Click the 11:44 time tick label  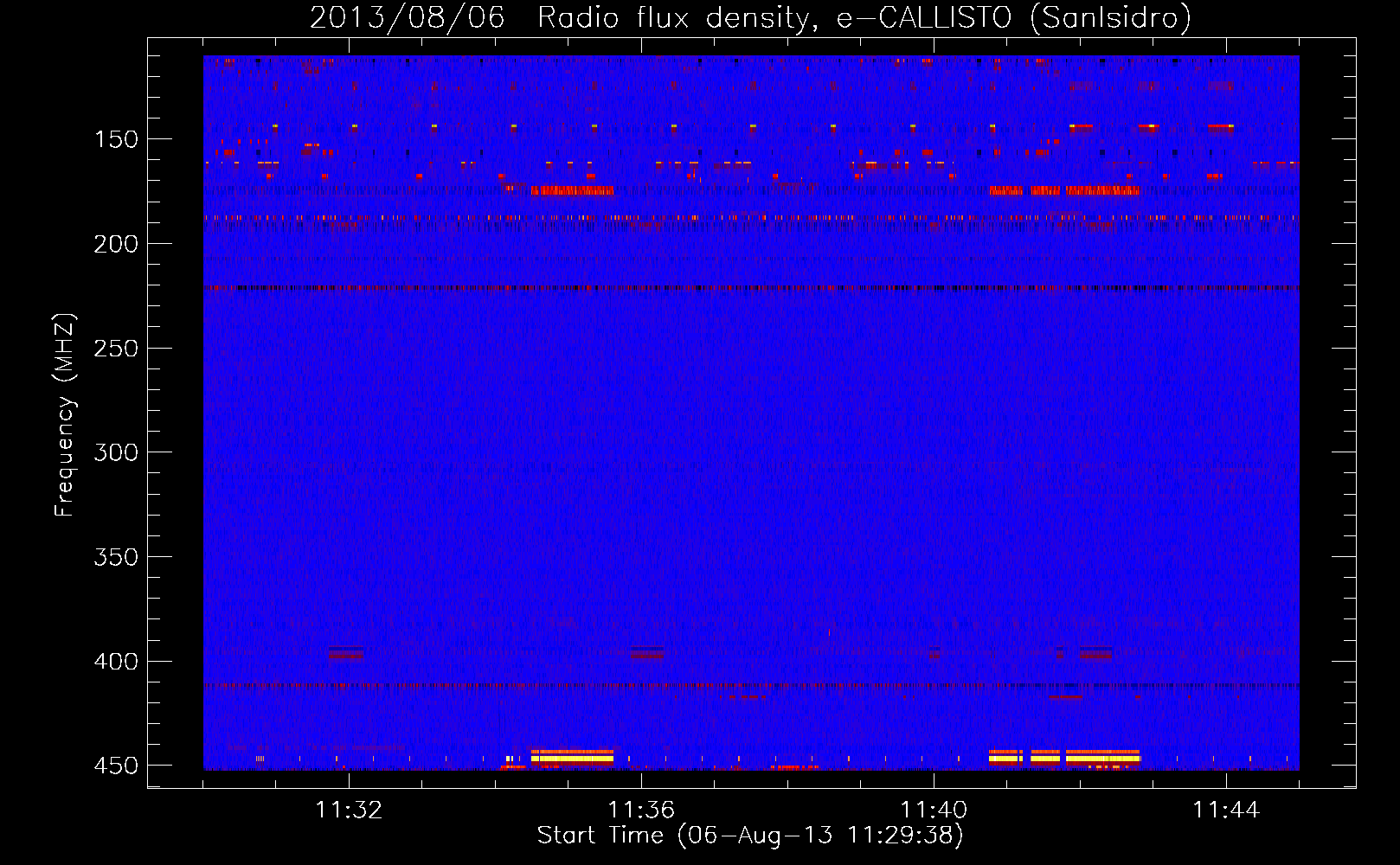tap(1226, 810)
